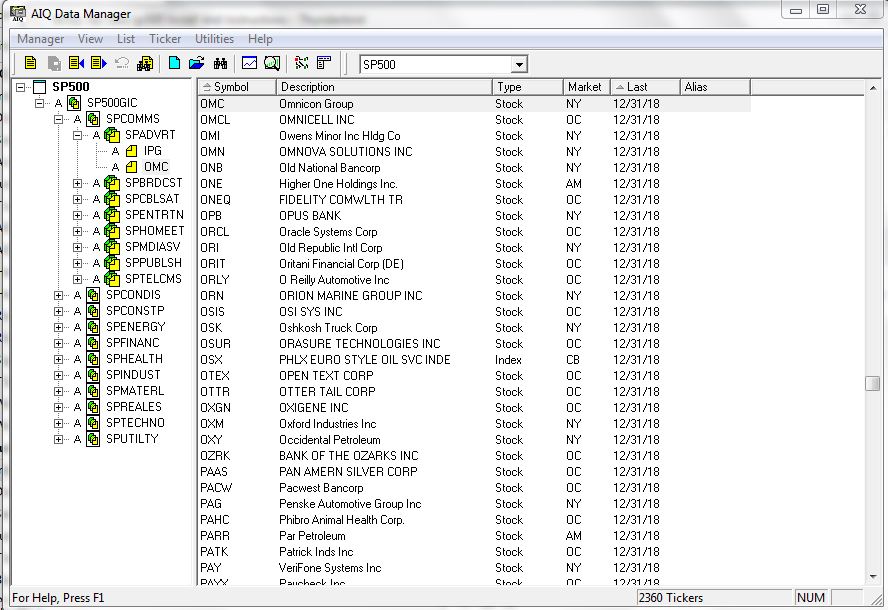The image size is (888, 610).
Task: Click the red-green tree structure icon
Action: tap(302, 63)
